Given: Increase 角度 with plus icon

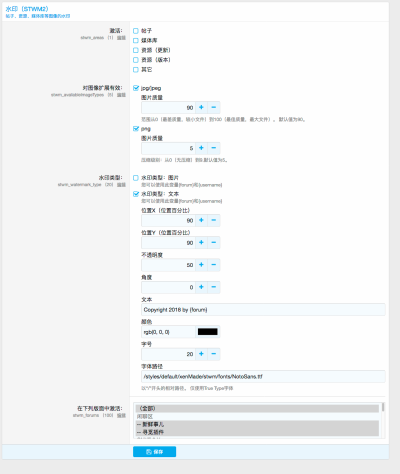Looking at the screenshot, I should click(x=201, y=287).
